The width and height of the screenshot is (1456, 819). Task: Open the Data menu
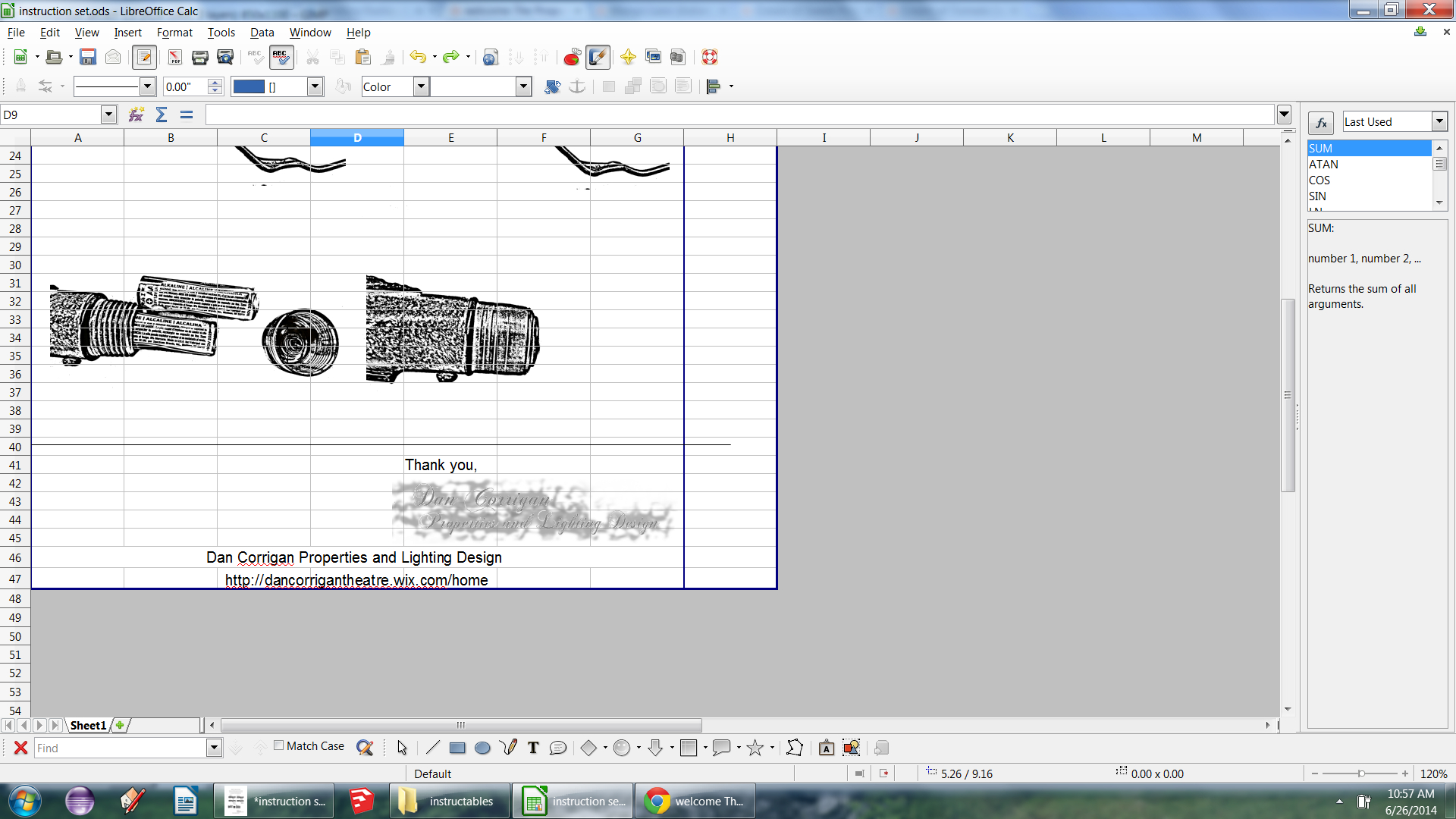(262, 33)
